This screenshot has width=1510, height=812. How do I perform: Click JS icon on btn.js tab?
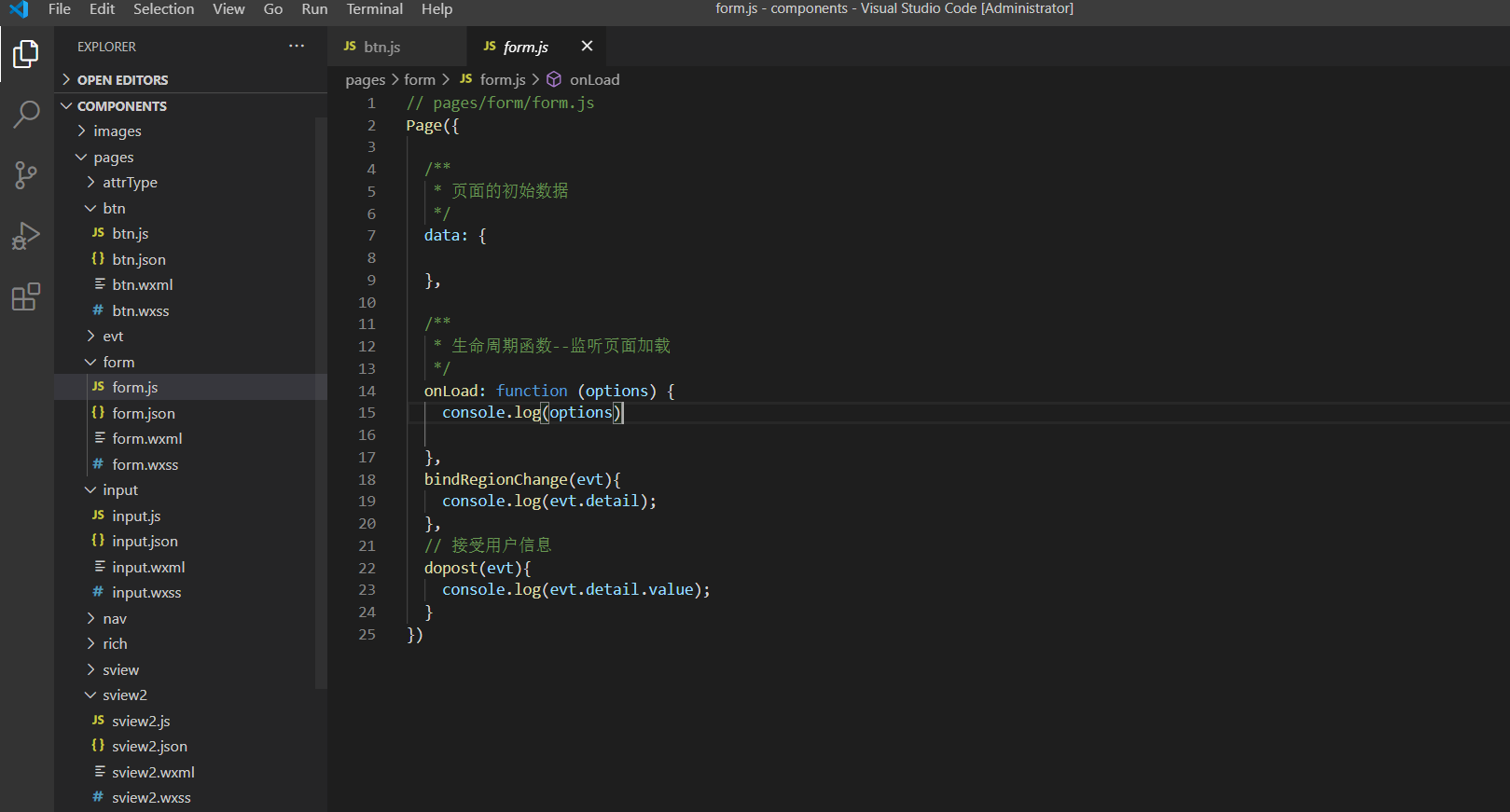pyautogui.click(x=350, y=47)
